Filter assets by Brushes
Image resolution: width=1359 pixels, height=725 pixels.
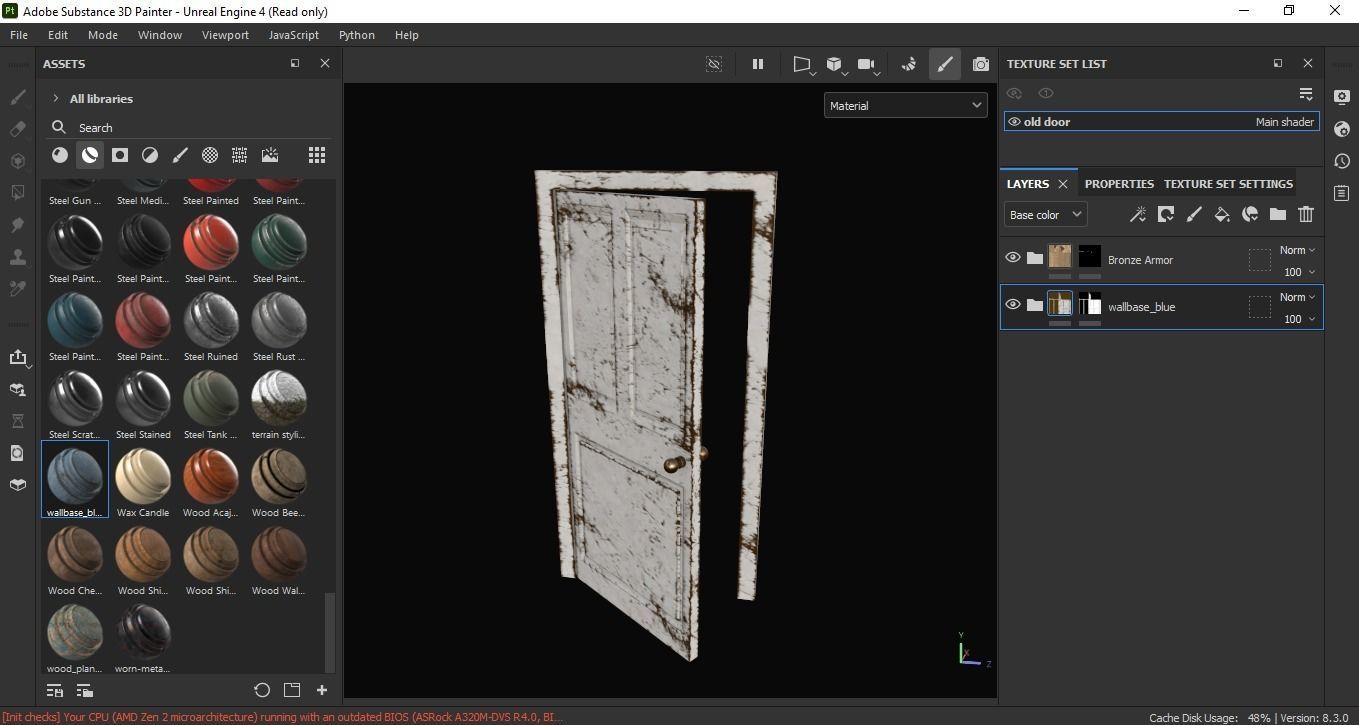tap(180, 155)
